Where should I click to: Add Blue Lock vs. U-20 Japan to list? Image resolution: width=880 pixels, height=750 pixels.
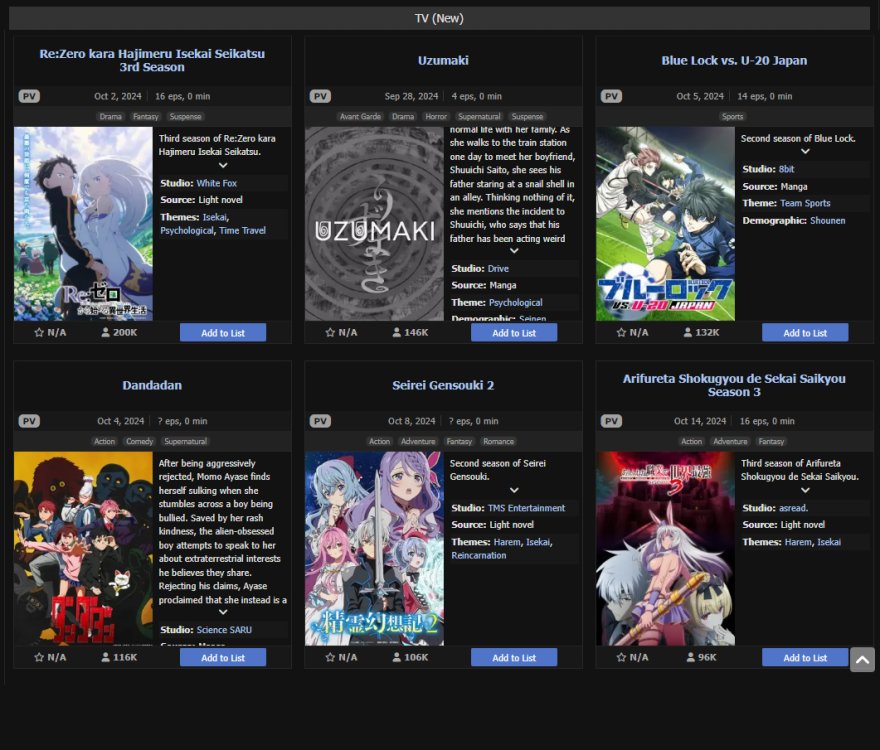805,333
